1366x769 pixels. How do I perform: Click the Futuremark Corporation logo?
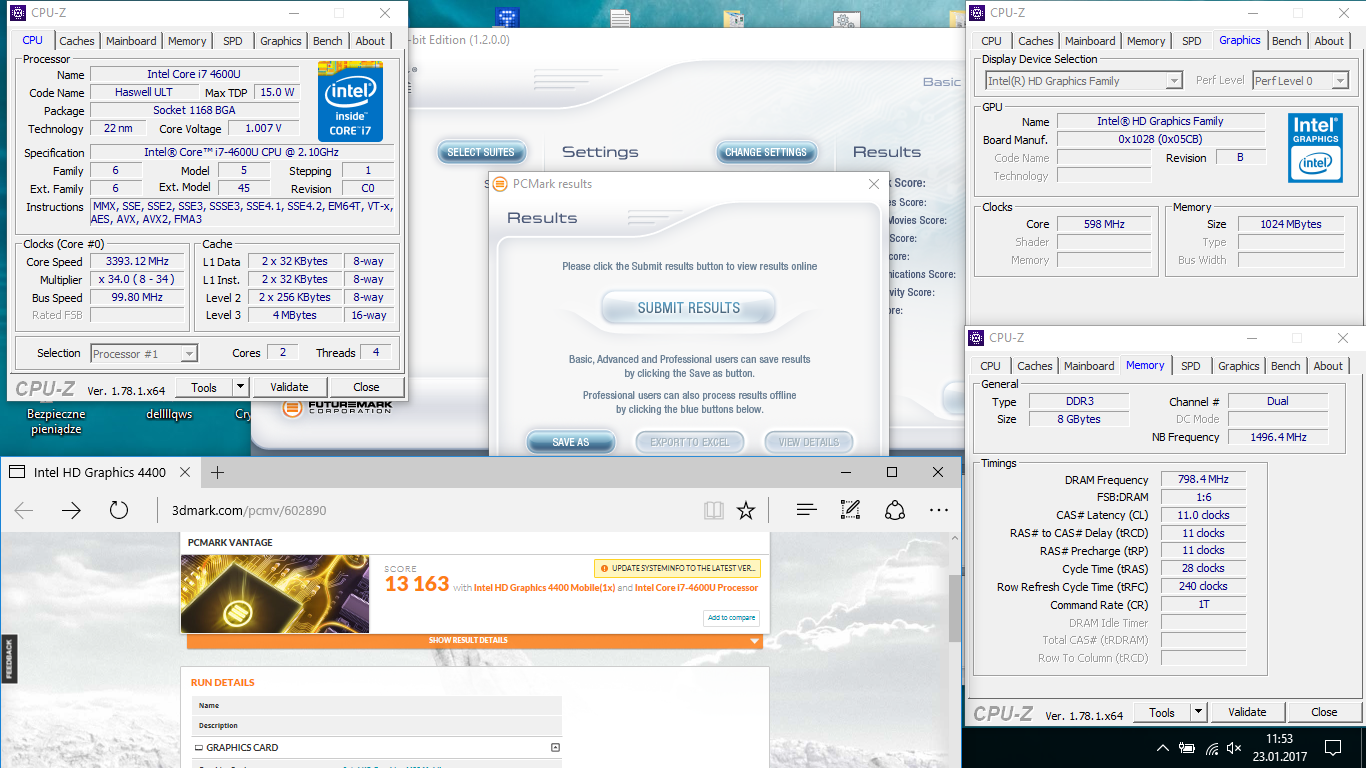click(337, 407)
